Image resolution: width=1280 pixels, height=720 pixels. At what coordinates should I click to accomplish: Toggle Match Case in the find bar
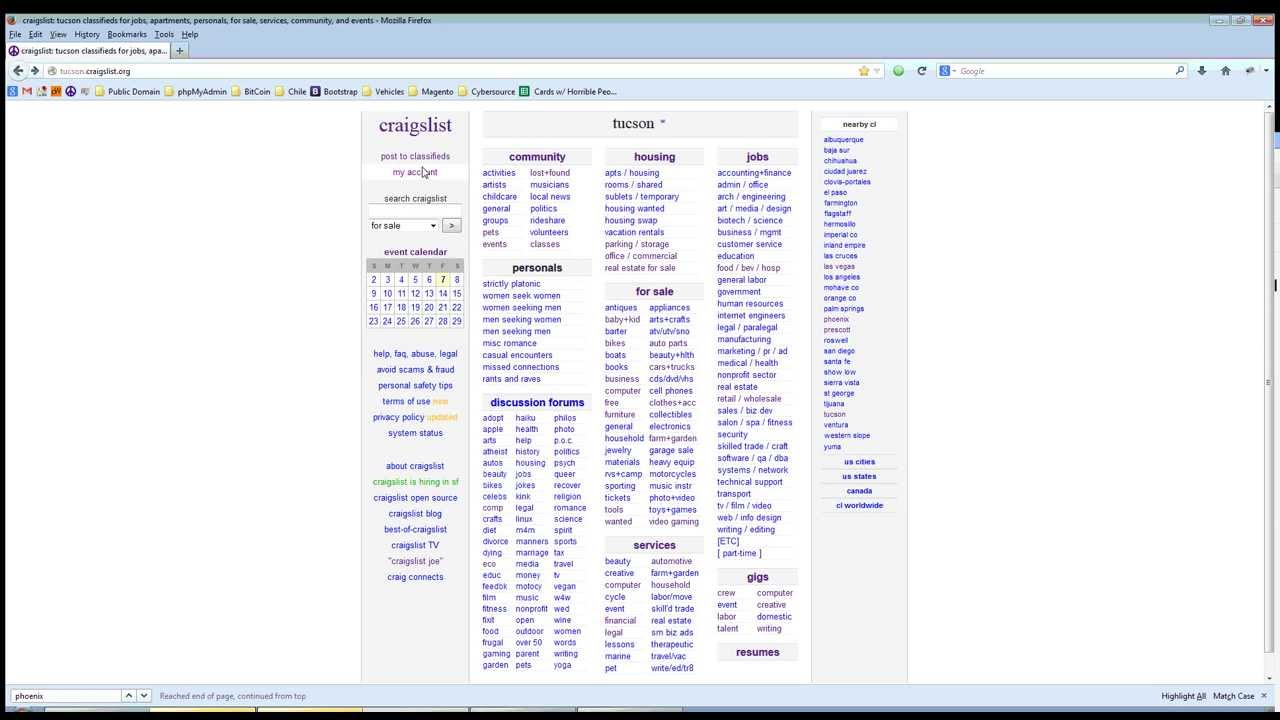tap(1233, 696)
